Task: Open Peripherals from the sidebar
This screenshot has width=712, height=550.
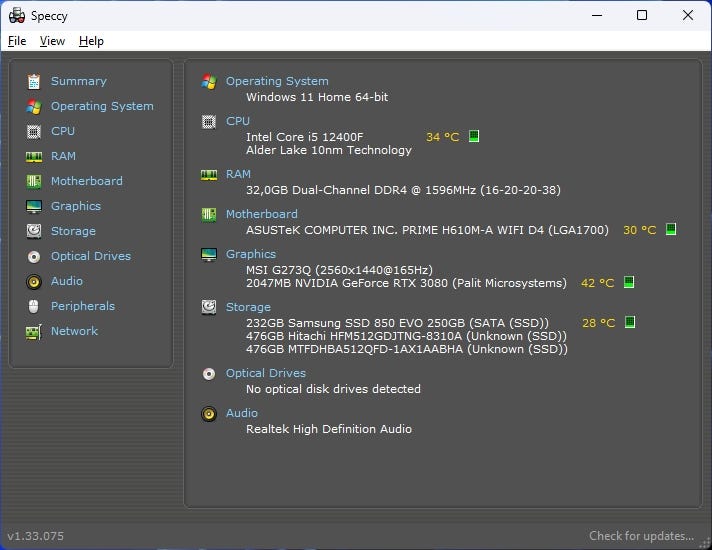Action: 83,306
